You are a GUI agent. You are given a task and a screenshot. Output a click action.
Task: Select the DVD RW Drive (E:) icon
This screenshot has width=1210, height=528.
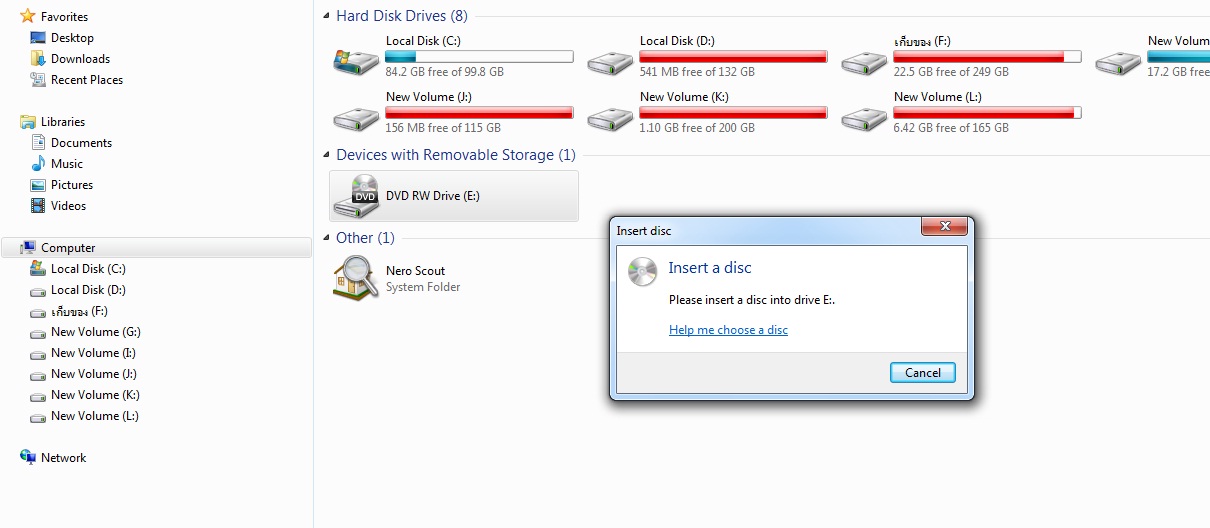[x=356, y=196]
